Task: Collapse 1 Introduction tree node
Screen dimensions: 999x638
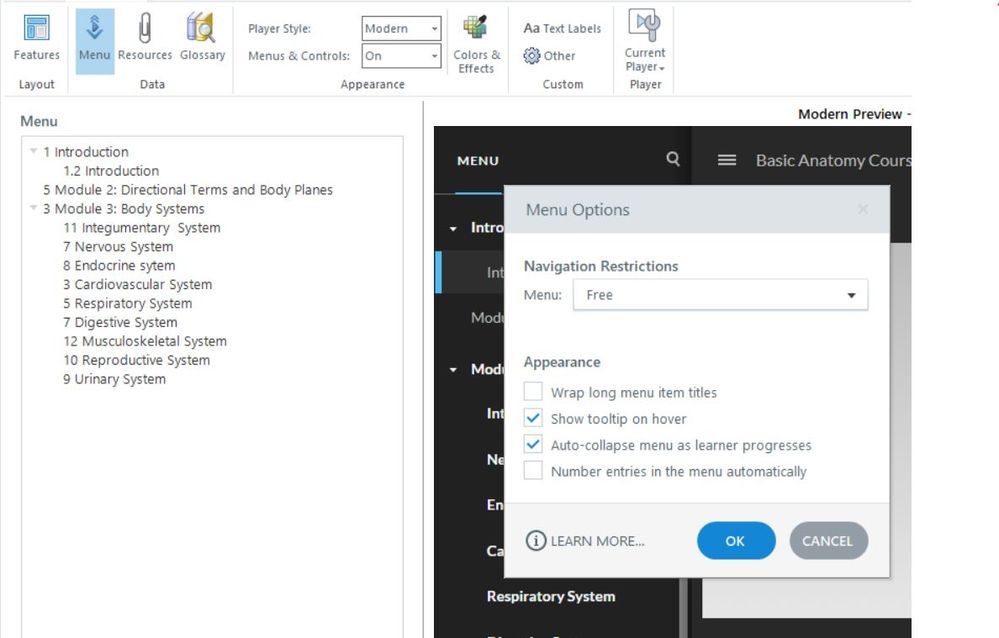Action: (x=33, y=151)
